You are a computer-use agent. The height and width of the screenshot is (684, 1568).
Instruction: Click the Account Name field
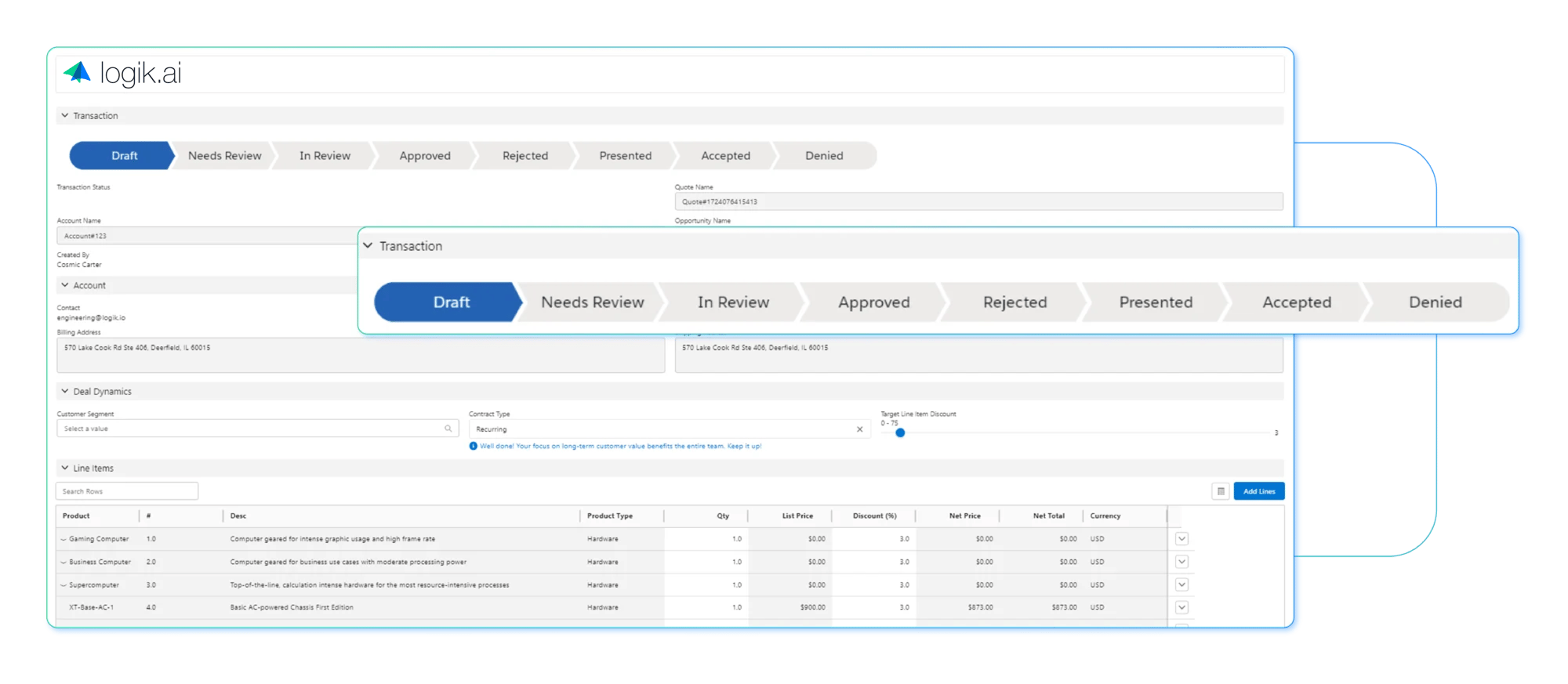point(208,236)
